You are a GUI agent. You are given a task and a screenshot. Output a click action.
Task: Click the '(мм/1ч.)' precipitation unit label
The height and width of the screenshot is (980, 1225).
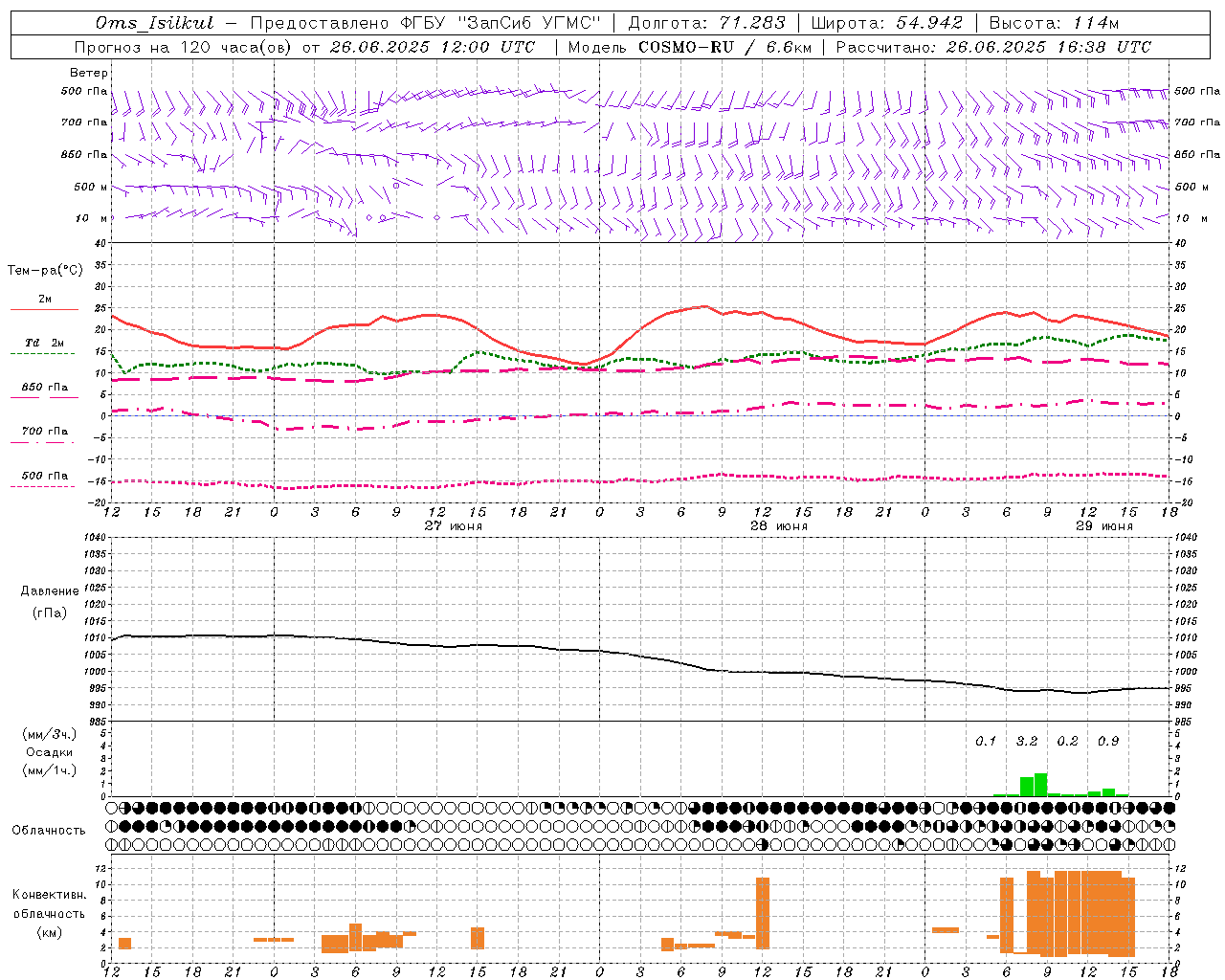tap(50, 770)
